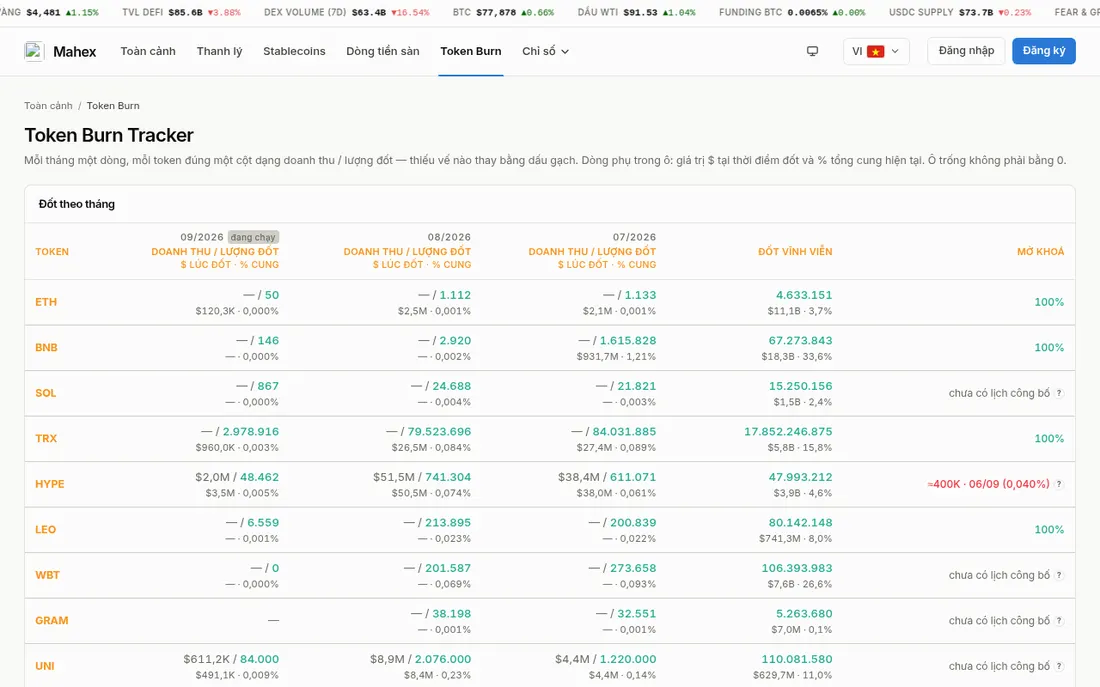Click the 08/2026 month header
The width and height of the screenshot is (1100, 687).
(x=449, y=237)
